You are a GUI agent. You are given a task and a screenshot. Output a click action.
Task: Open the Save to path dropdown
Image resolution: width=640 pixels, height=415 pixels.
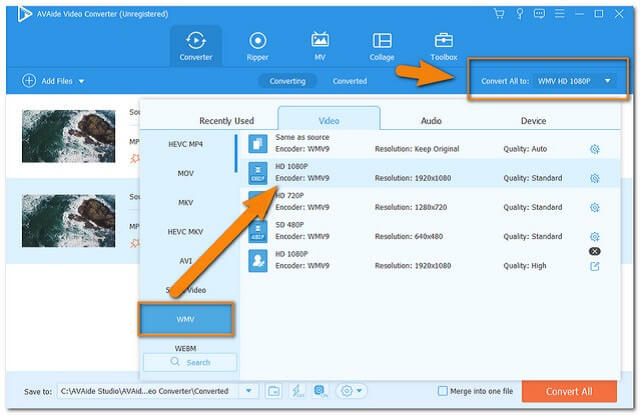coord(249,390)
